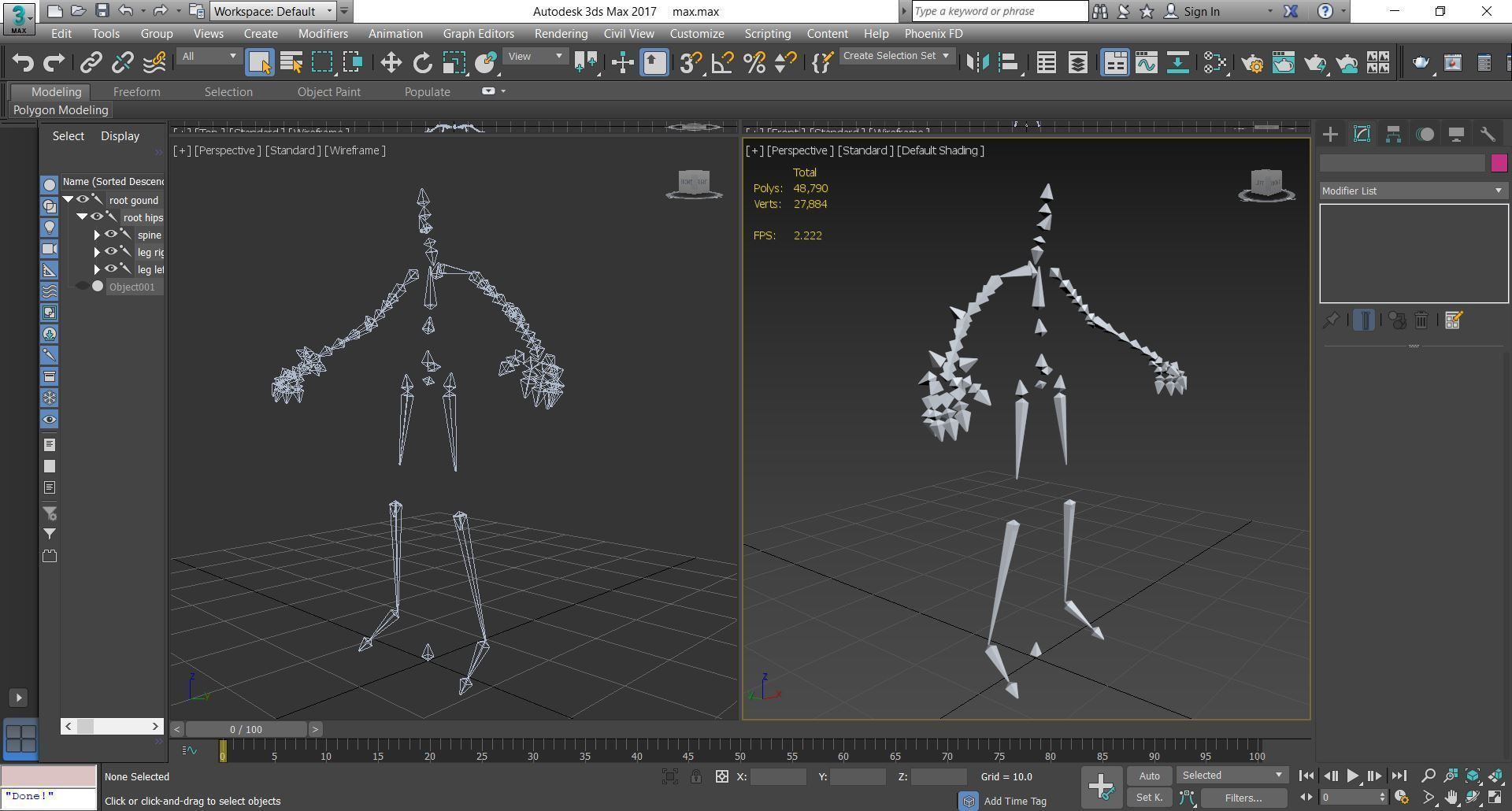Click the search keyword input field
Screen dimensions: 1512x811
(x=999, y=11)
